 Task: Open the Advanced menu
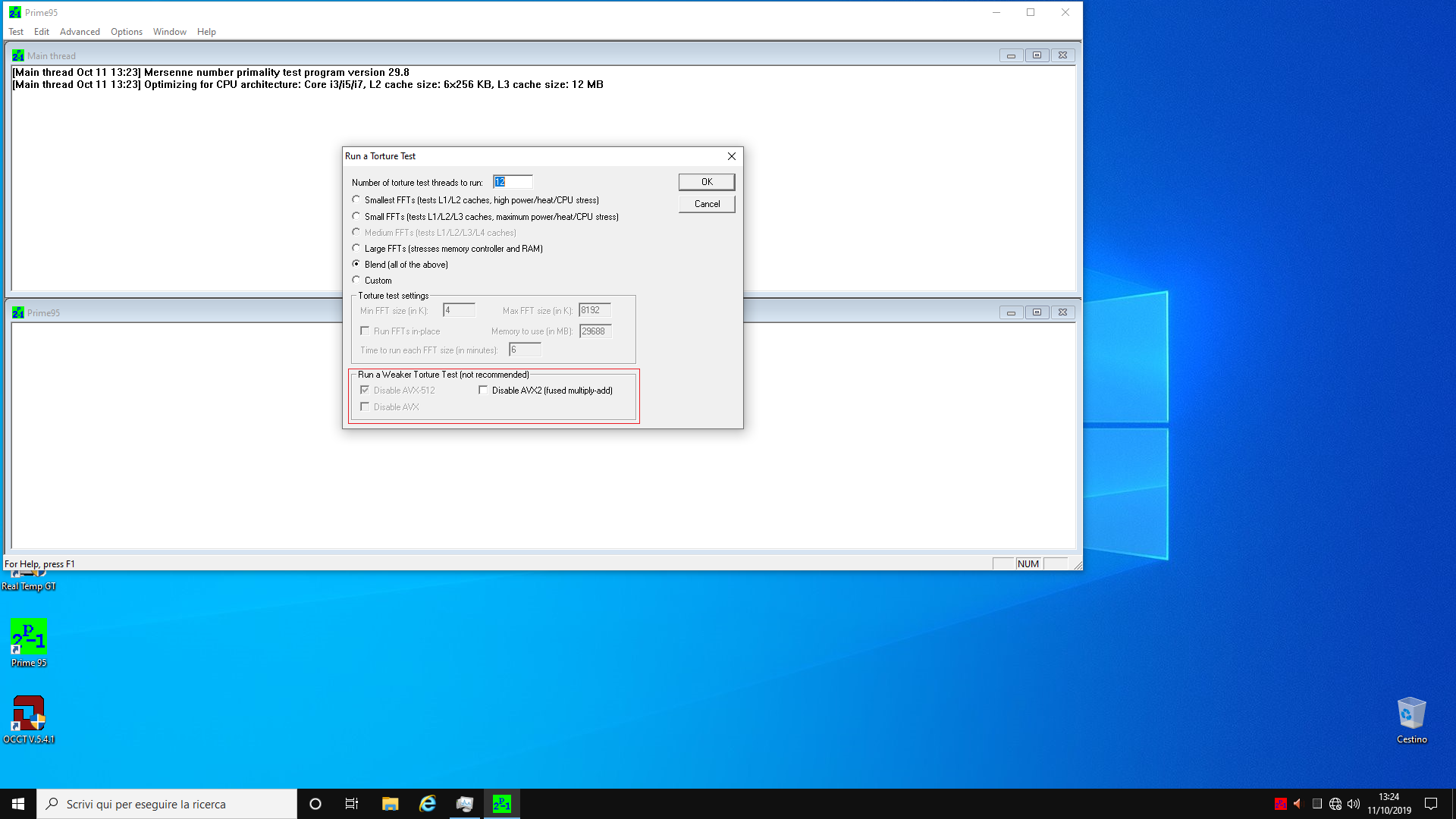click(80, 32)
